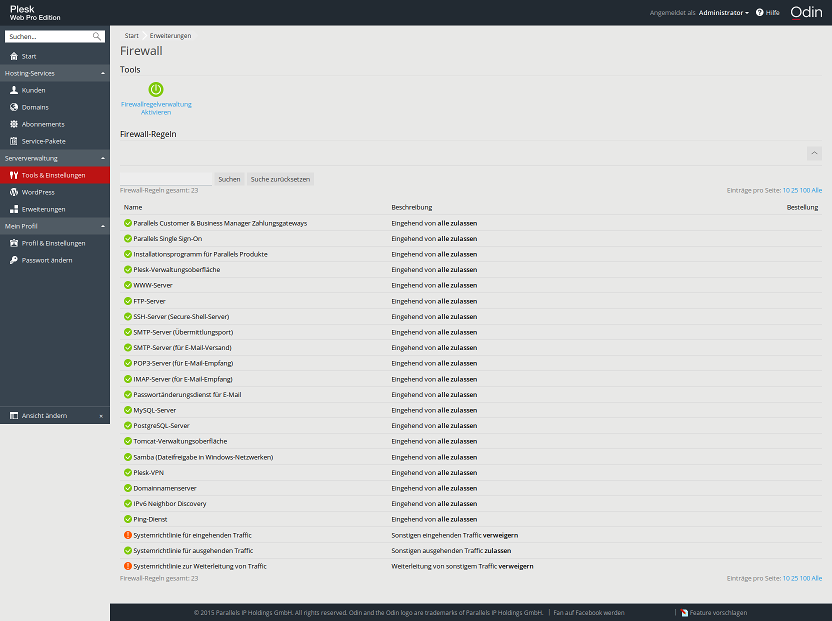Open the Fan auf Facebook werden link
Screen dimensions: 832x621
[588, 613]
